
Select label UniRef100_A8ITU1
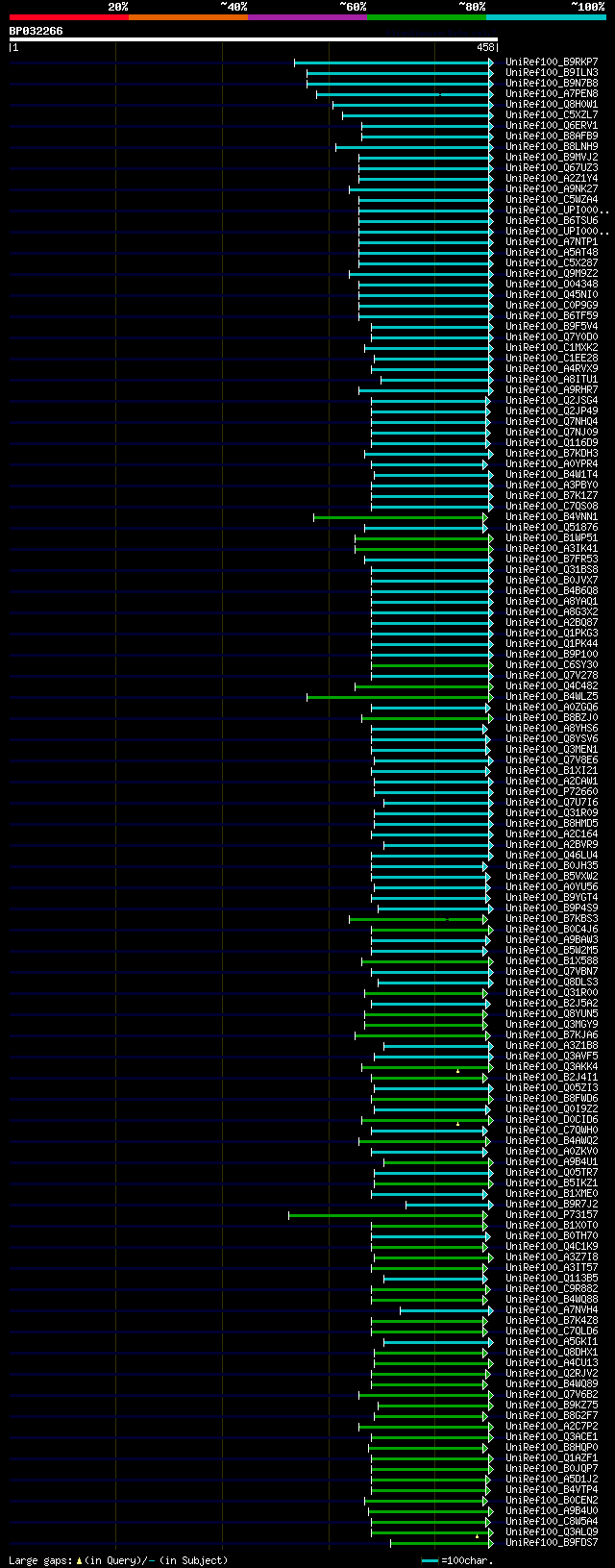pos(552,379)
